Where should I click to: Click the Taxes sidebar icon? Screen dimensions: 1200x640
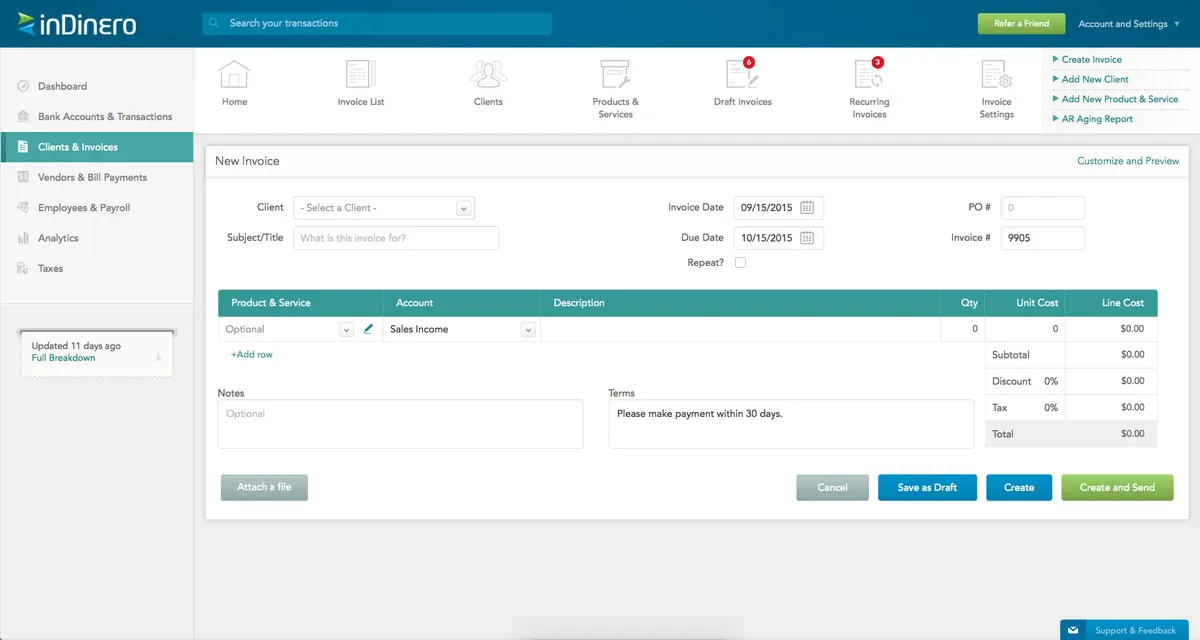pyautogui.click(x=23, y=268)
